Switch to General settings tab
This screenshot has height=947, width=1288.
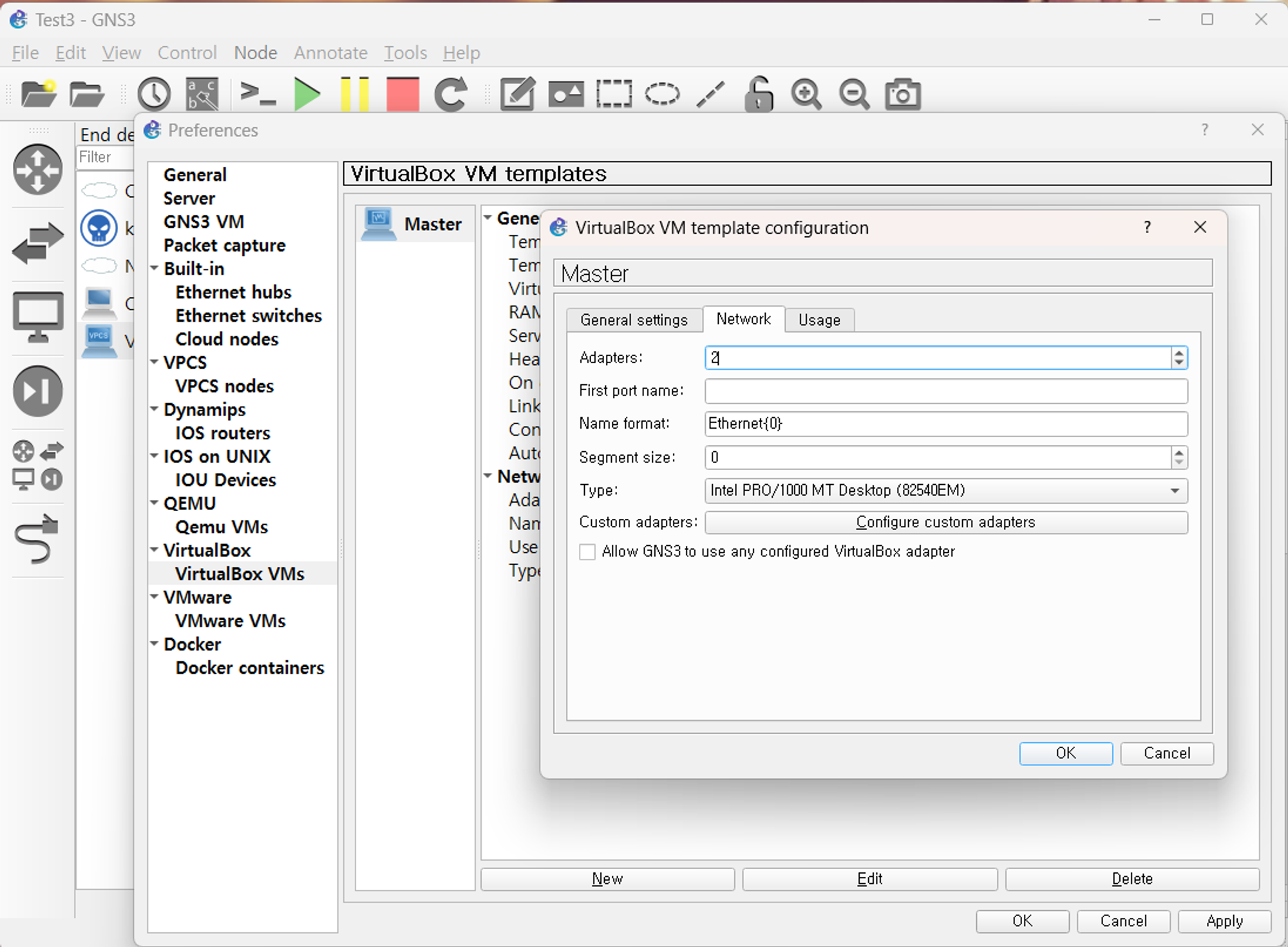point(634,320)
